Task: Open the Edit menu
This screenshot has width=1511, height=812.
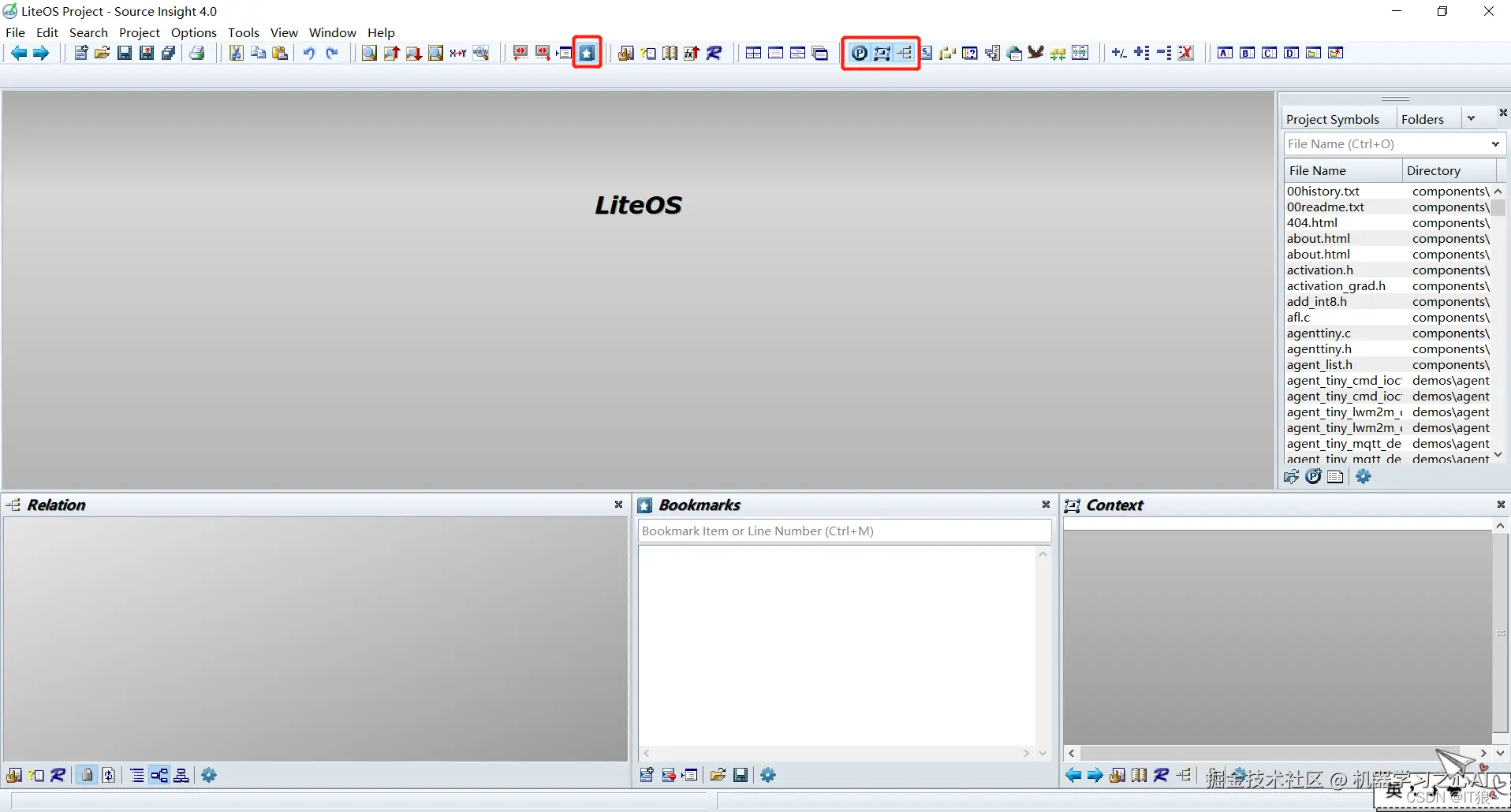Action: (47, 32)
